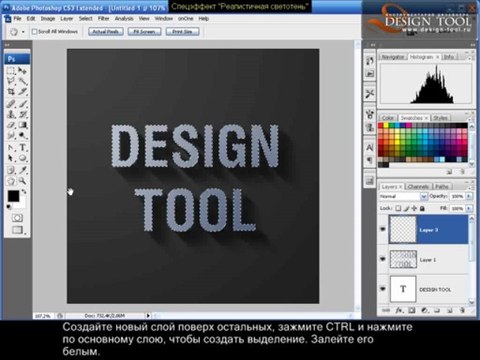Select the Eyedropper tool

(22, 170)
